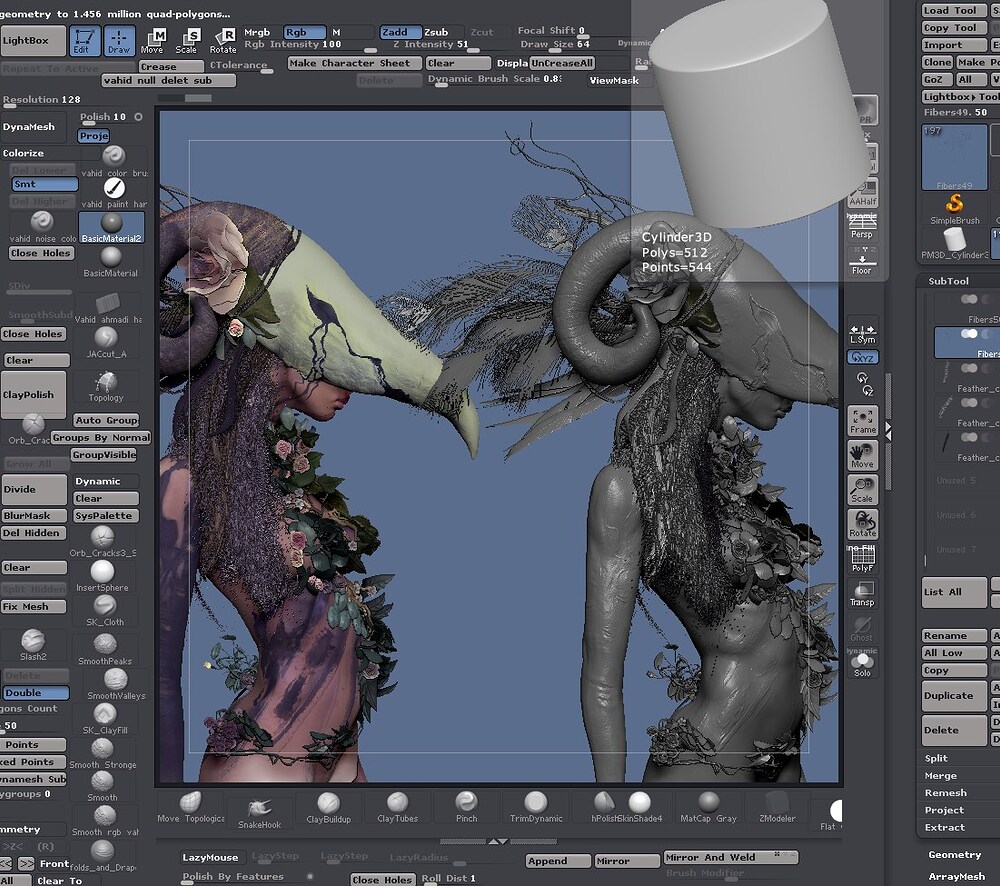Pick the InsertSphere brush
Viewport: 1000px width, 886px height.
(102, 576)
